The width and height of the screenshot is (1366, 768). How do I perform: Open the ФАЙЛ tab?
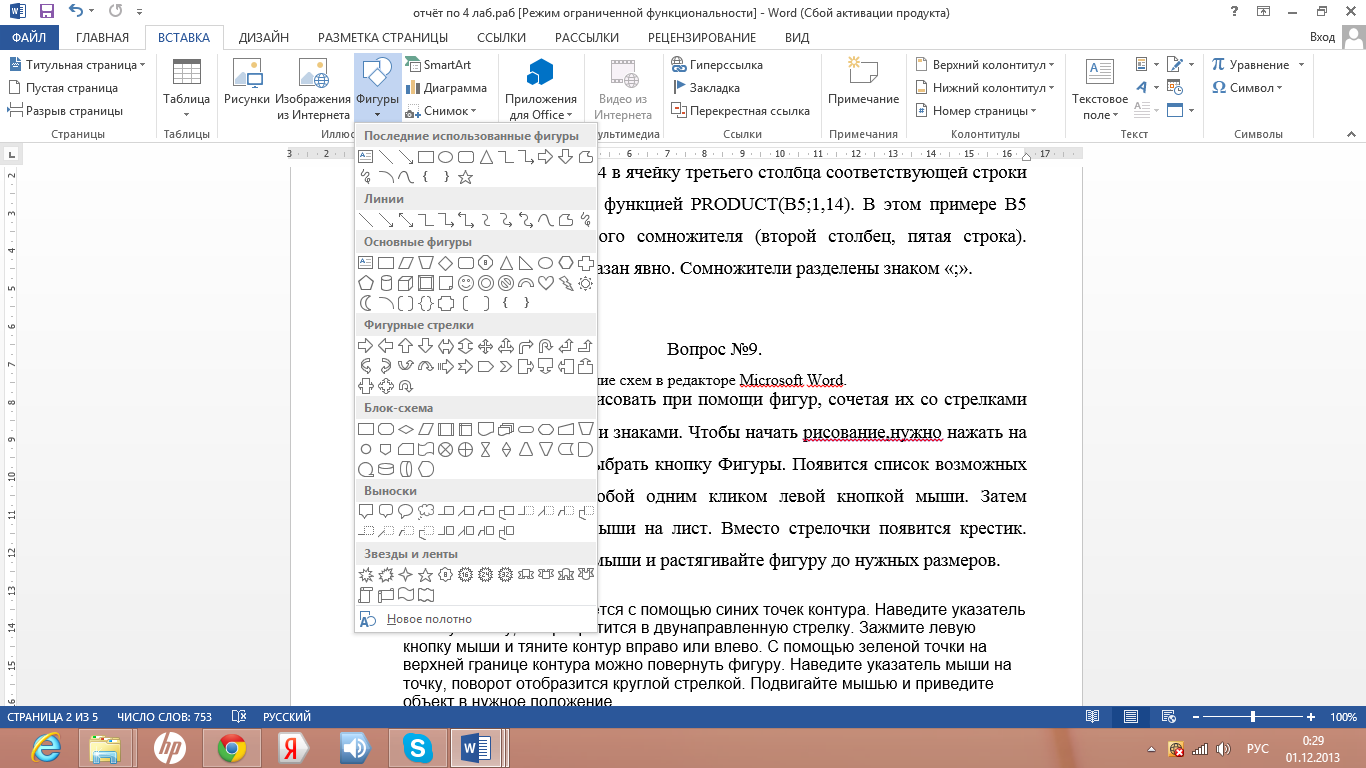coord(30,38)
